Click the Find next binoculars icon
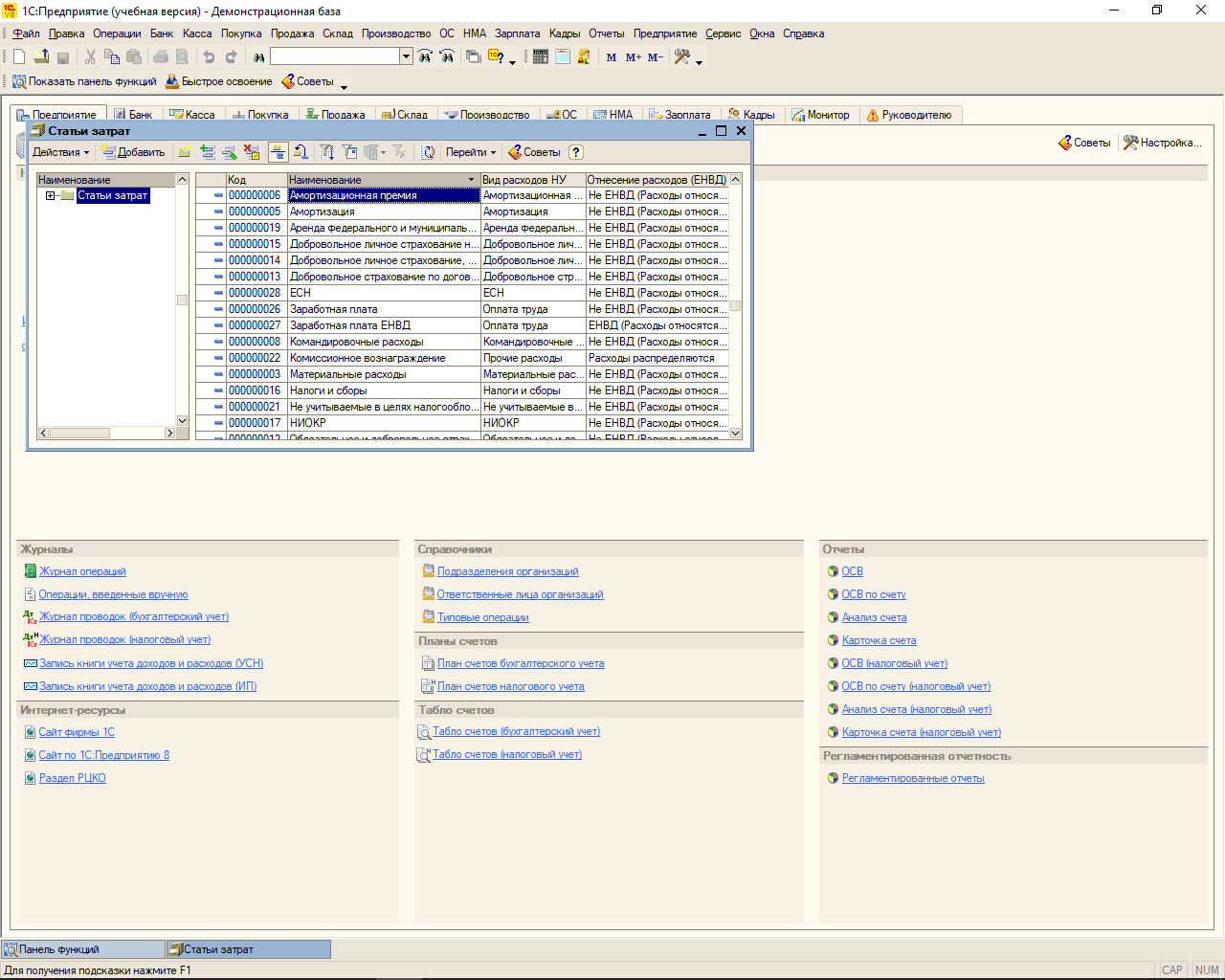 click(x=425, y=56)
